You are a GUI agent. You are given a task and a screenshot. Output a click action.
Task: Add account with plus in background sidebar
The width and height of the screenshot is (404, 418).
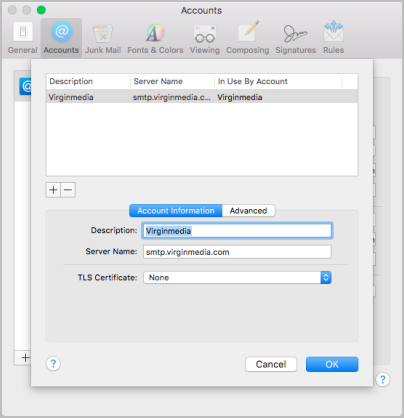[25, 358]
